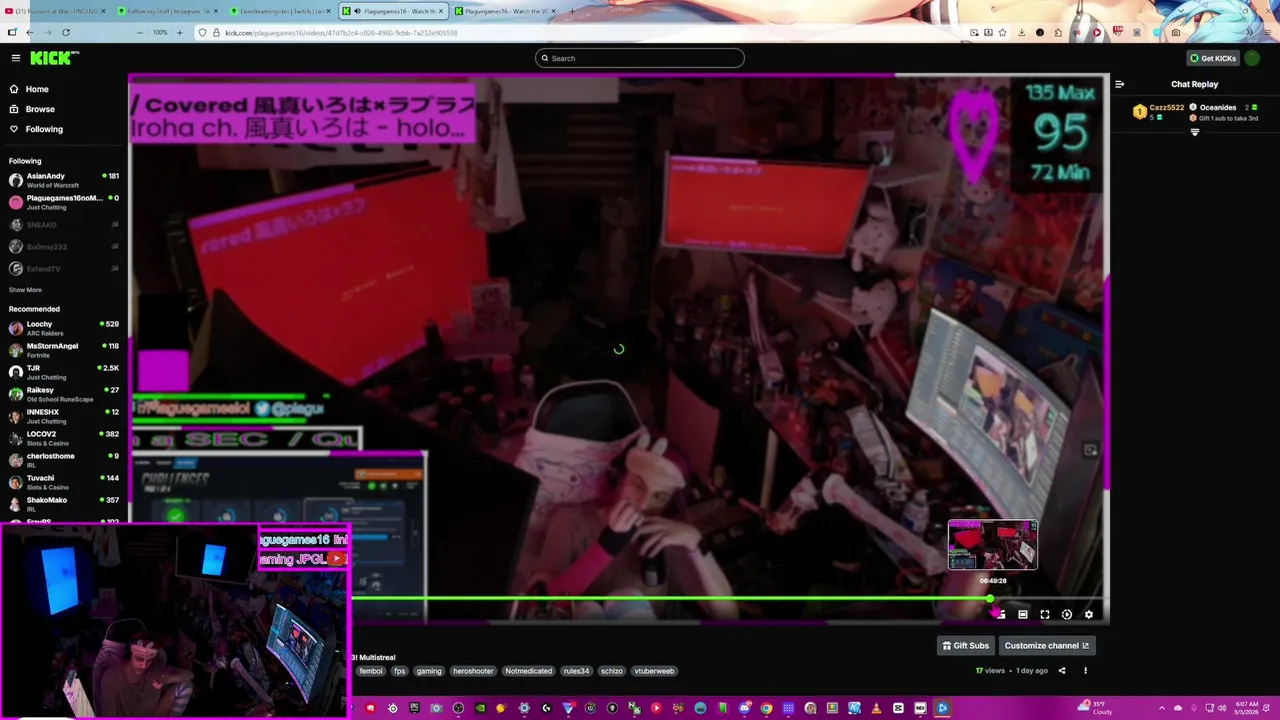
Task: Open INNESHX recommended channel
Action: pos(63,416)
